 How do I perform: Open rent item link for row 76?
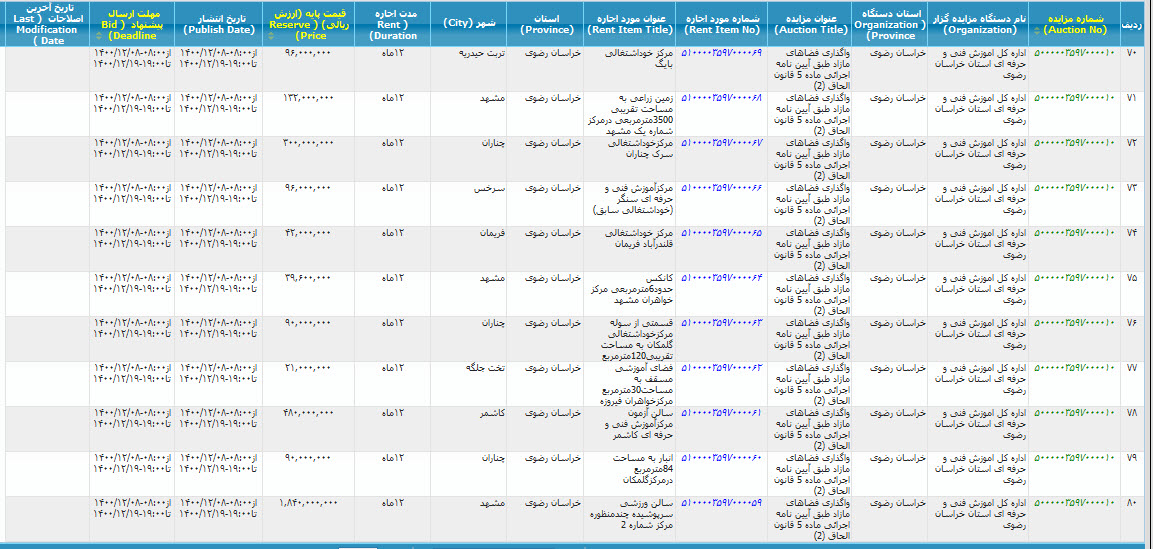722,323
